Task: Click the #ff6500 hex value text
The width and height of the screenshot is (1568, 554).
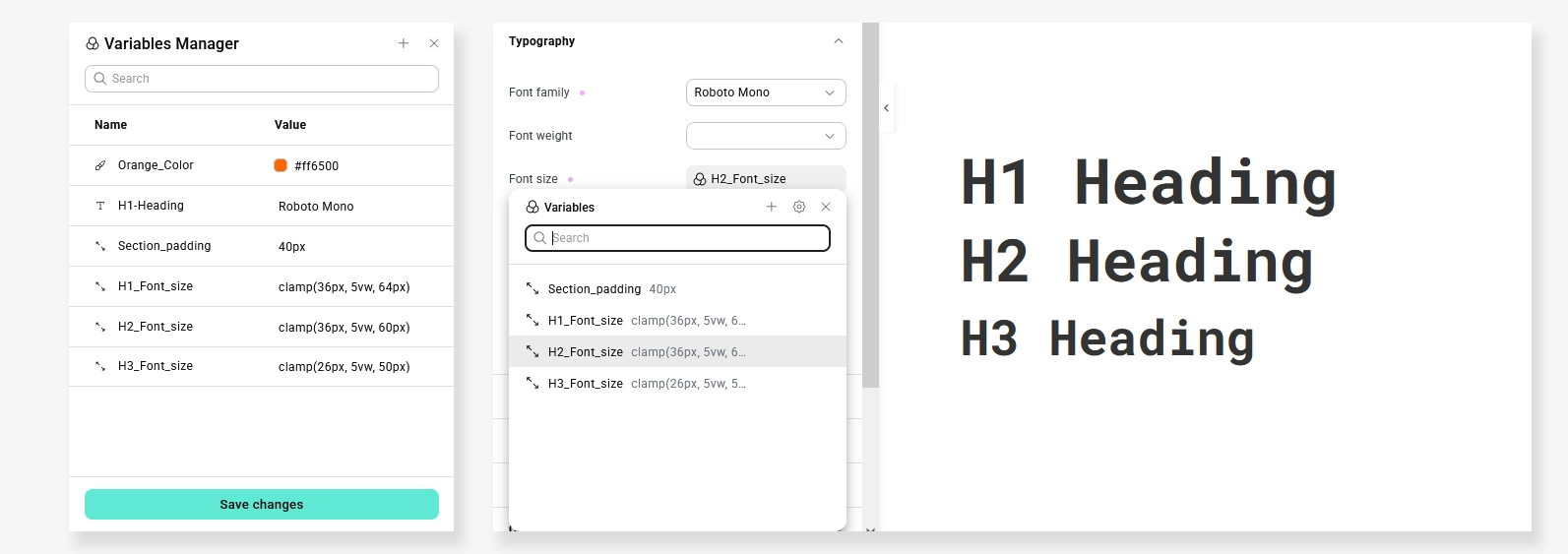Action: coord(316,166)
